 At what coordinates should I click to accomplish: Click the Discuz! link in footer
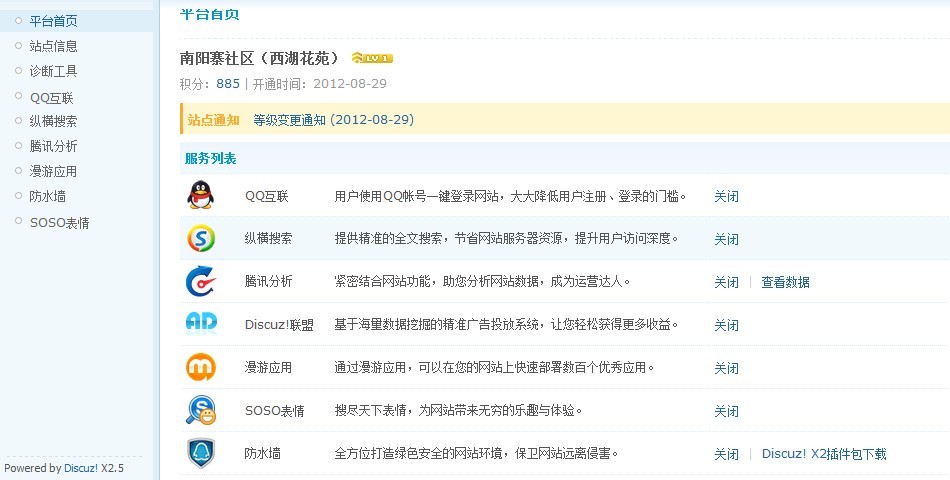[81, 468]
